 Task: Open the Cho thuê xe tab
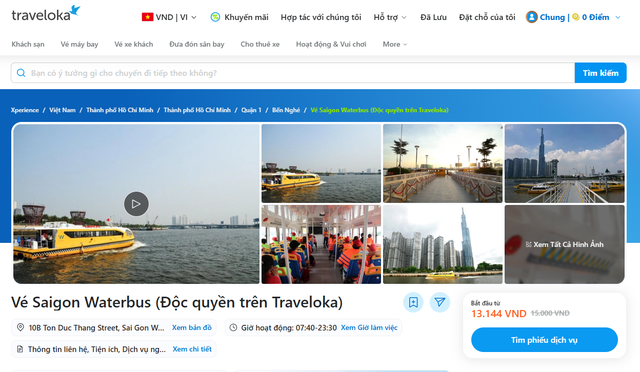click(260, 44)
